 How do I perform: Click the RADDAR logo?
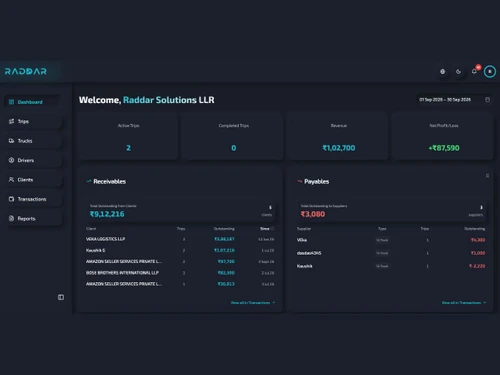tap(26, 71)
